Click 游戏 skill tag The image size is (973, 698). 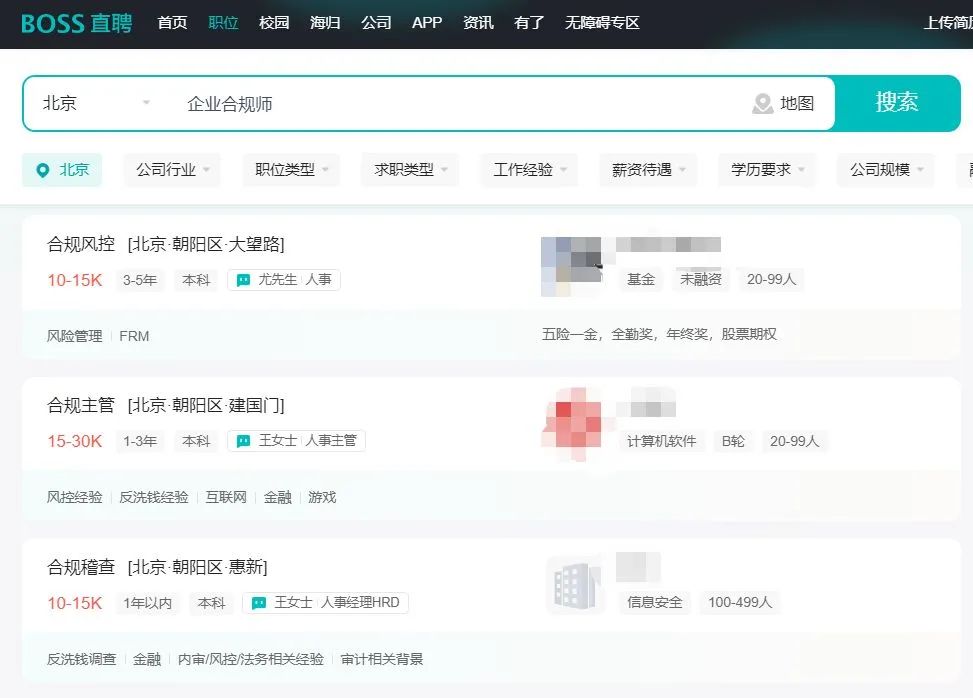click(322, 498)
